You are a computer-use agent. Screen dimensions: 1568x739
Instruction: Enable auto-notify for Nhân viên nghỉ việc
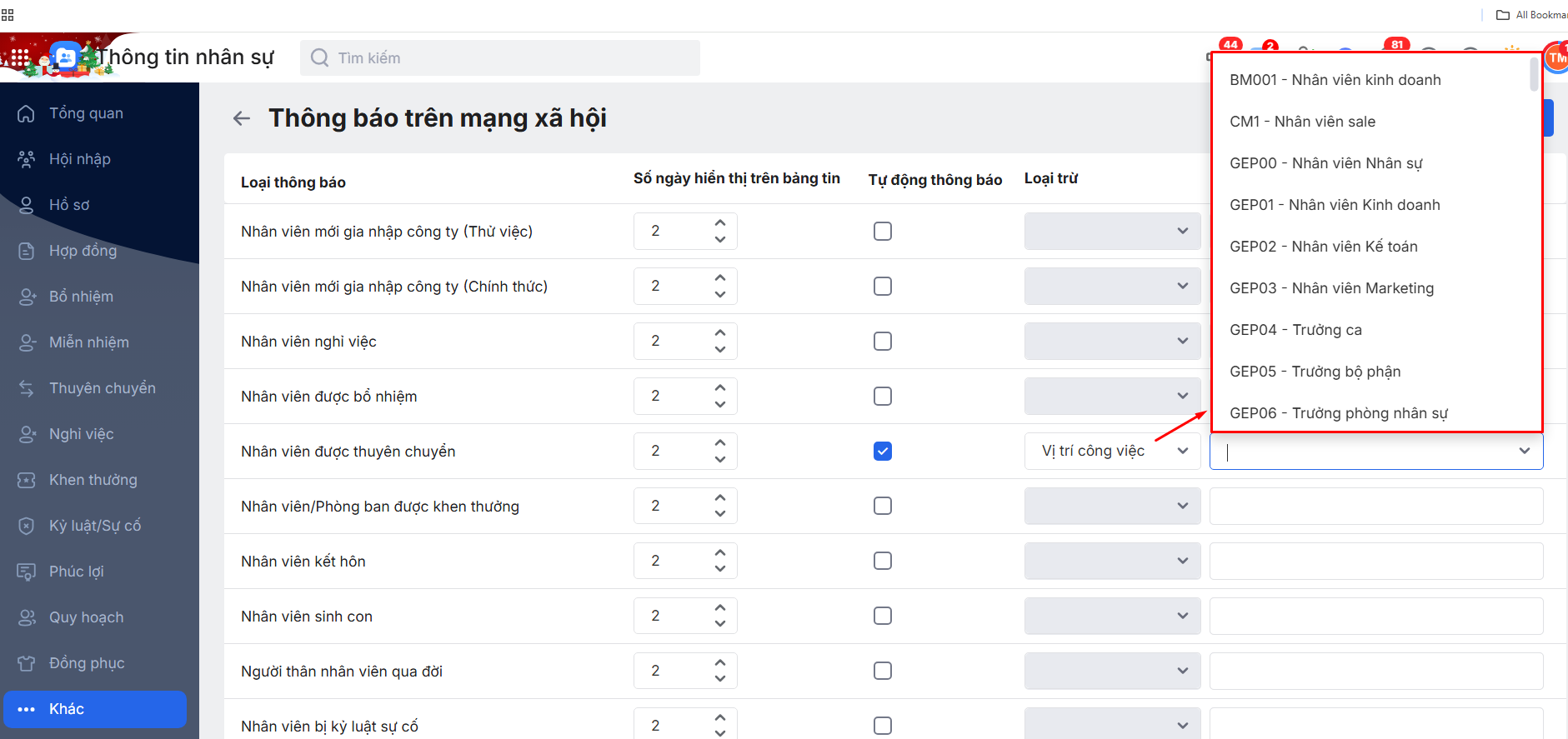(x=883, y=342)
